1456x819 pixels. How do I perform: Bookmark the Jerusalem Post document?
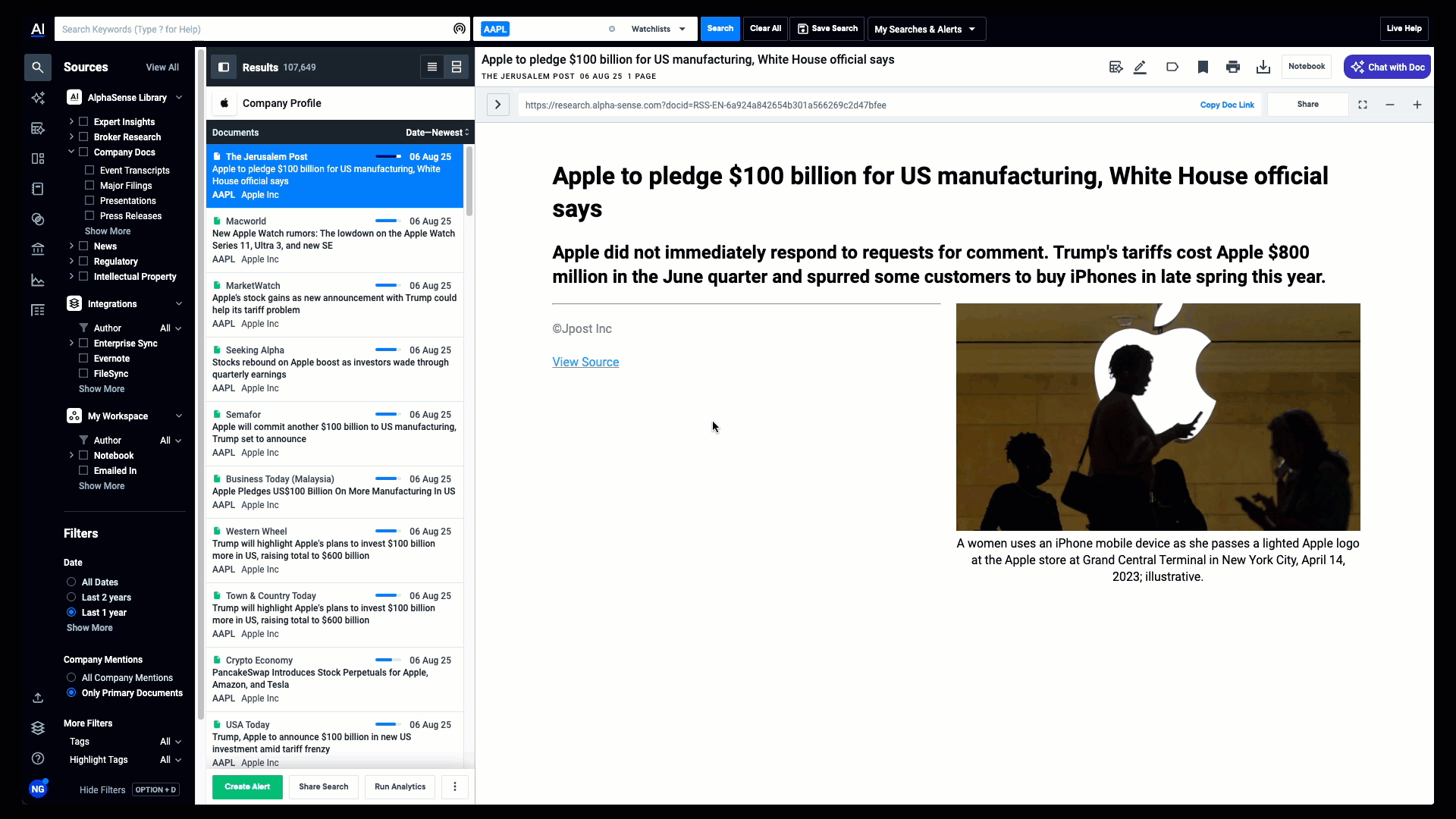click(x=1203, y=67)
